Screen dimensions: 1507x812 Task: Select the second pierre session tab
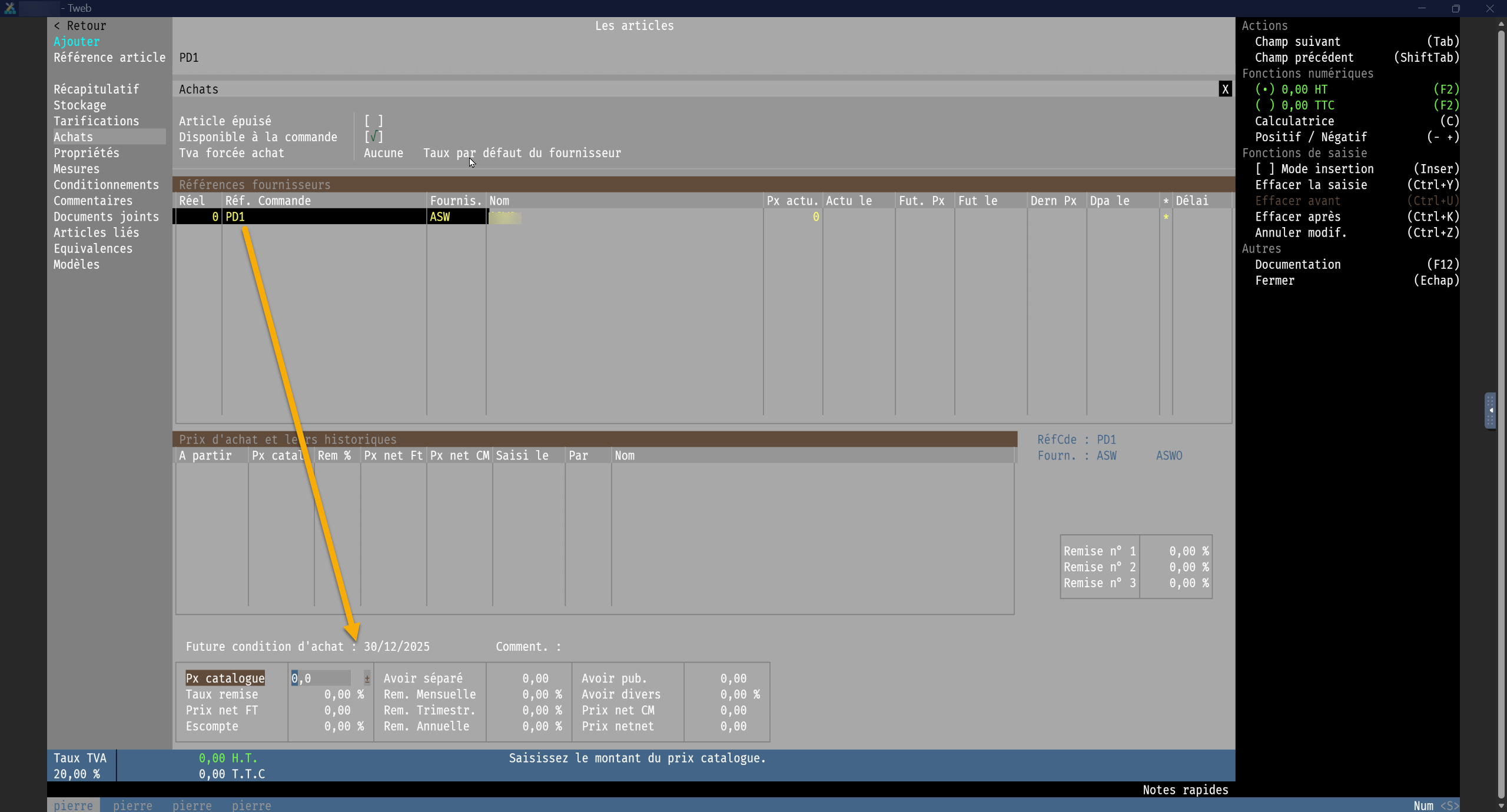tap(132, 805)
